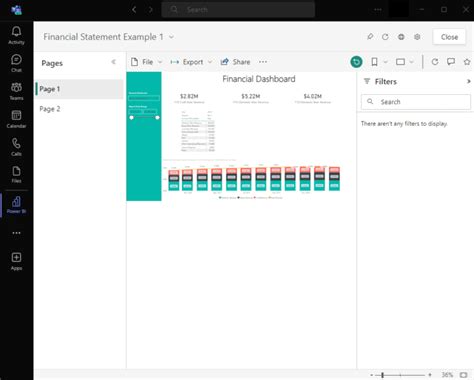This screenshot has height=380, width=474.
Task: Collapse the Filters pane arrow
Action: point(468,81)
